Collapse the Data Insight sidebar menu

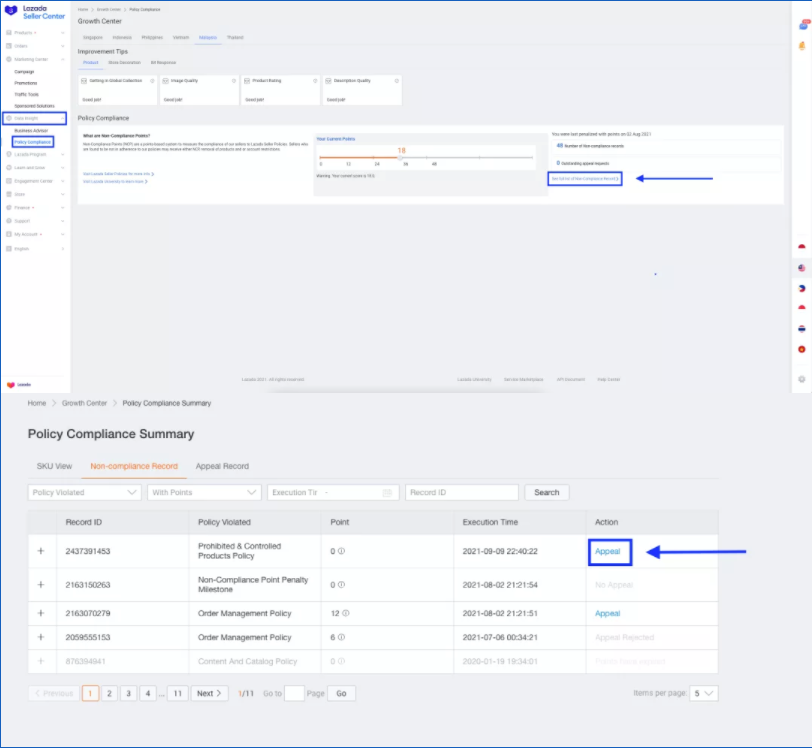pos(35,119)
